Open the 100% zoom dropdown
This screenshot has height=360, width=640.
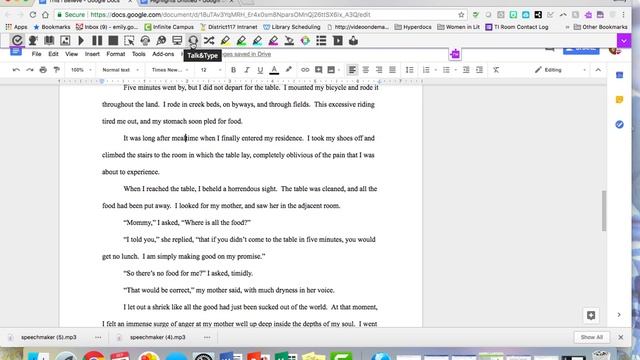[81, 70]
